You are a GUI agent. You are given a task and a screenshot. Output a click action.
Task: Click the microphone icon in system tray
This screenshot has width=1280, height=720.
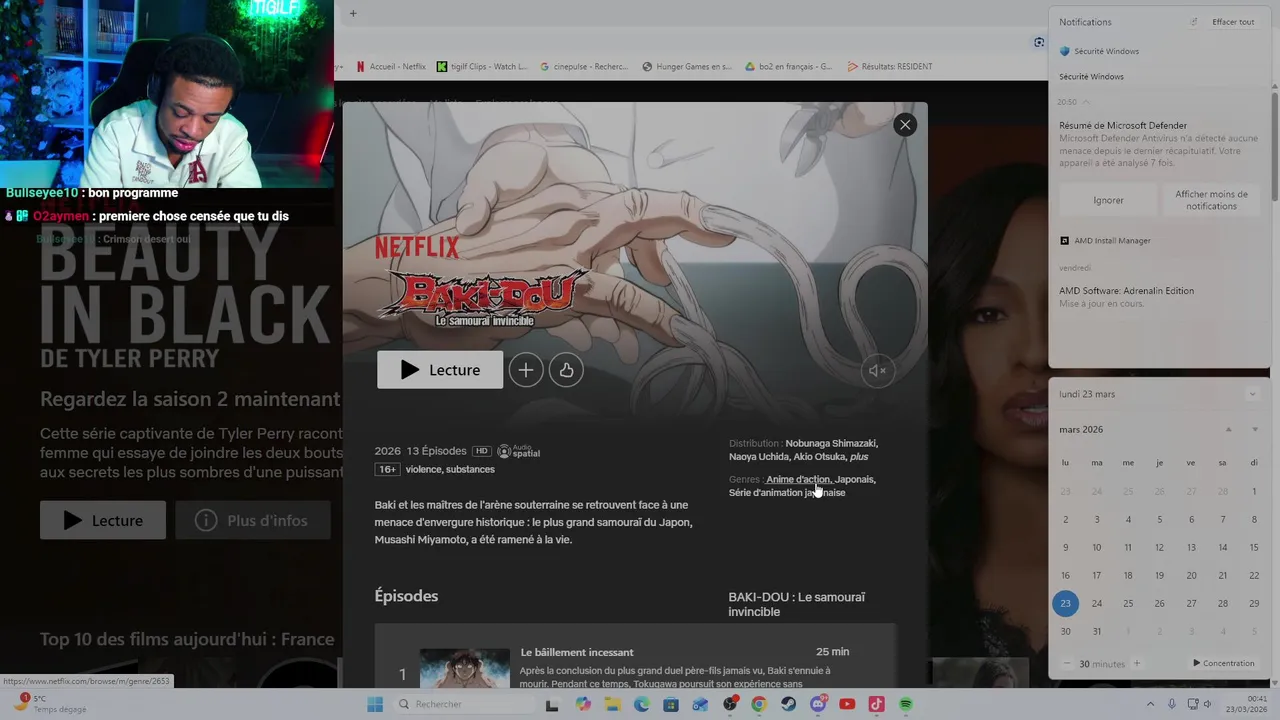pyautogui.click(x=1172, y=704)
